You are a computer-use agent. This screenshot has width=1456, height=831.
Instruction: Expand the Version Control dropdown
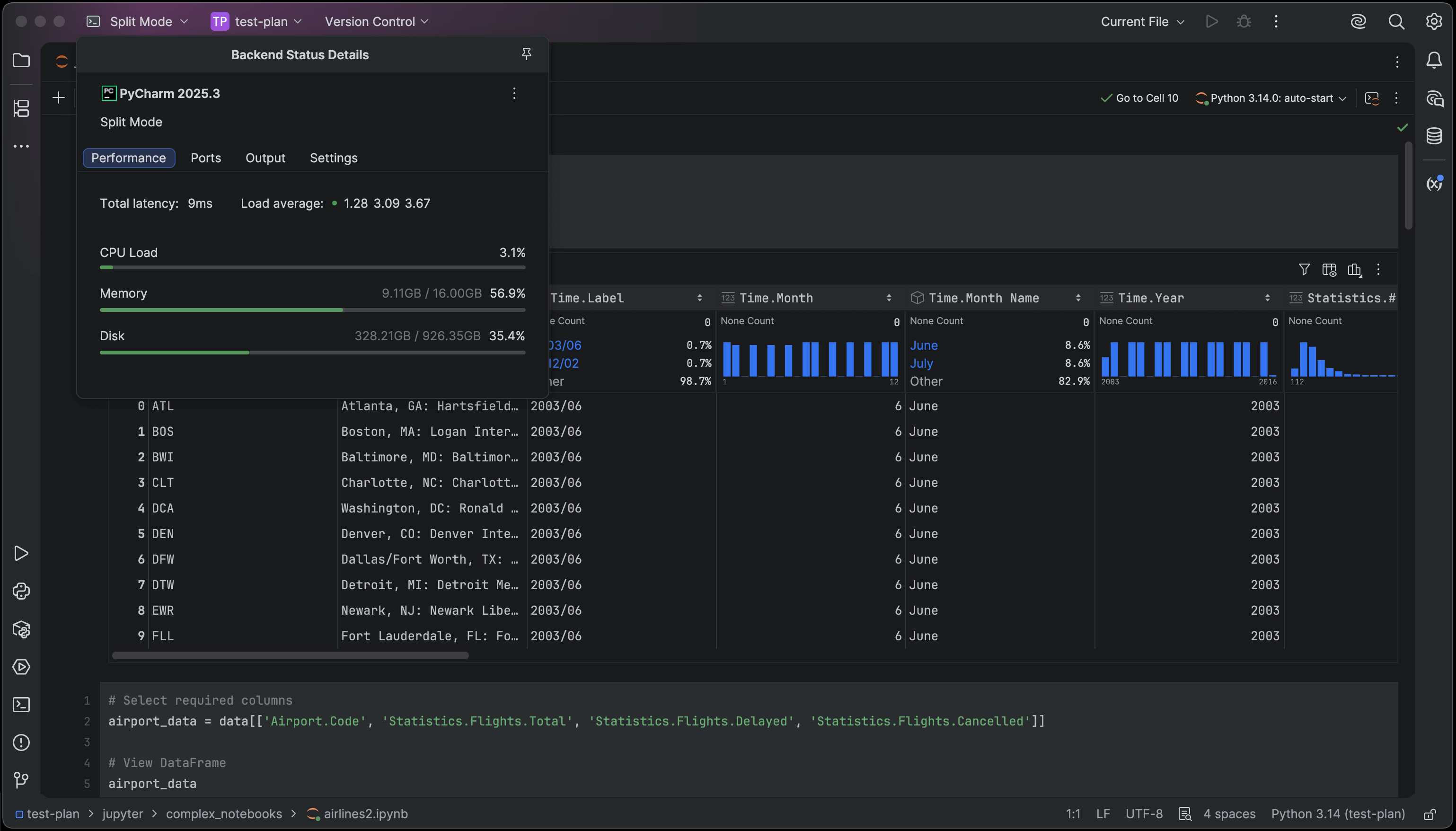coord(376,22)
